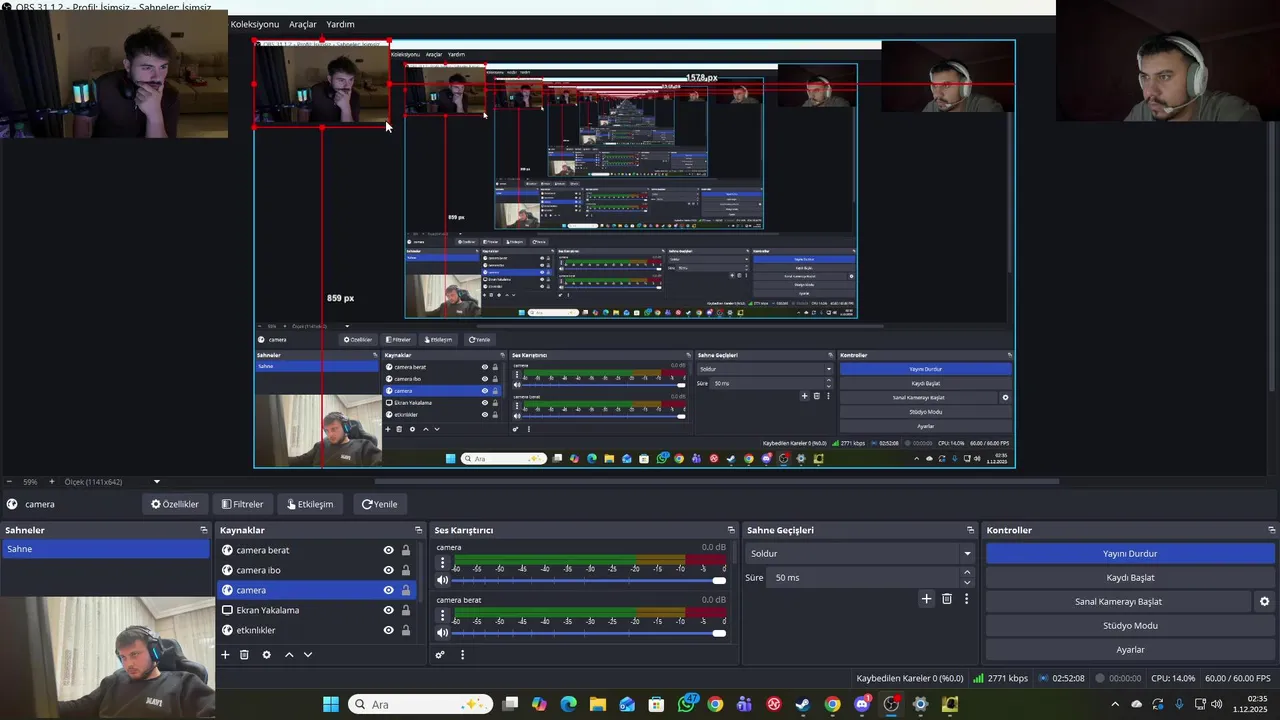
Task: Open File Explorer from taskbar
Action: (x=598, y=704)
